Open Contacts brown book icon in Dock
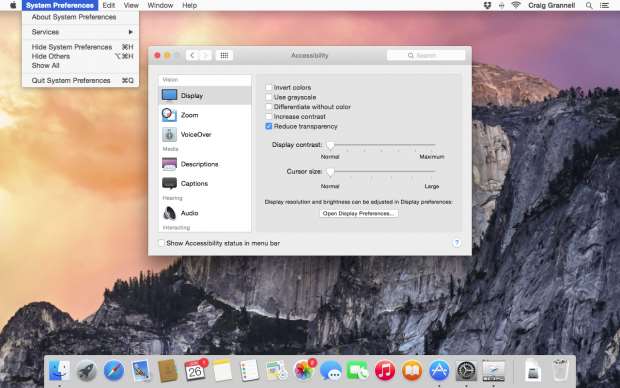Image resolution: width=620 pixels, height=388 pixels. point(168,371)
